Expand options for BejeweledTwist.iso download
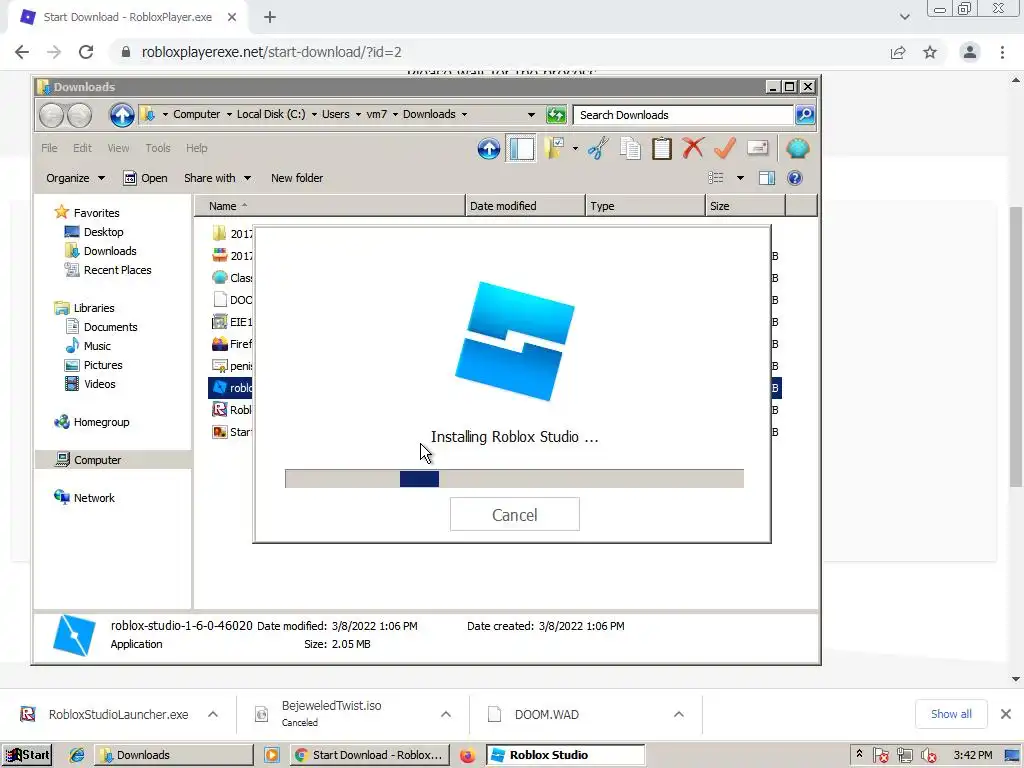Screen dimensions: 1024x768 click(x=445, y=714)
